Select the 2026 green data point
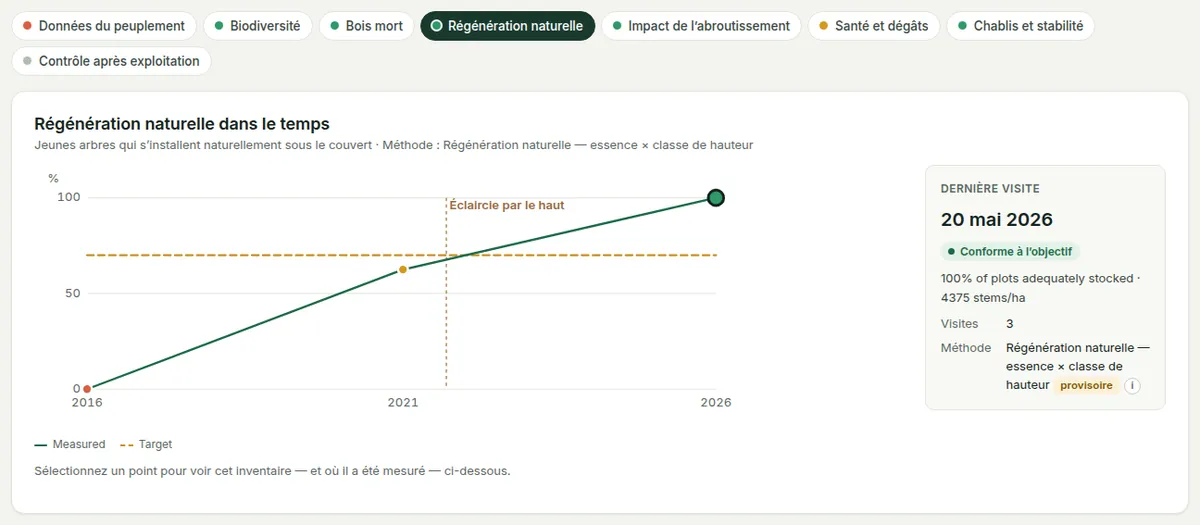Screen dimensions: 1200x525 (716, 198)
